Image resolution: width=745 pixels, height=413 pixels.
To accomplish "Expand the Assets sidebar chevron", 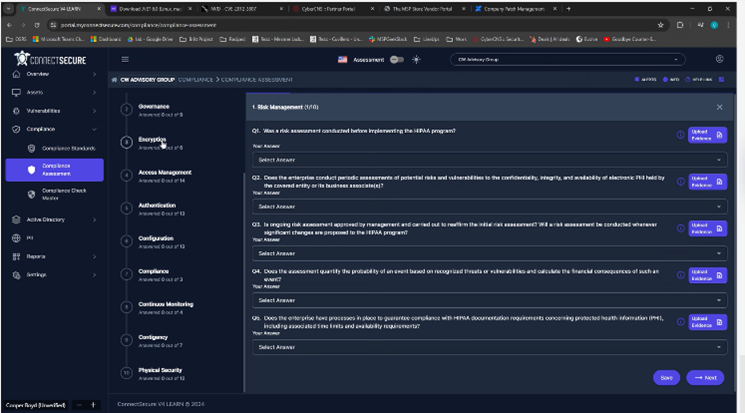I will [94, 92].
